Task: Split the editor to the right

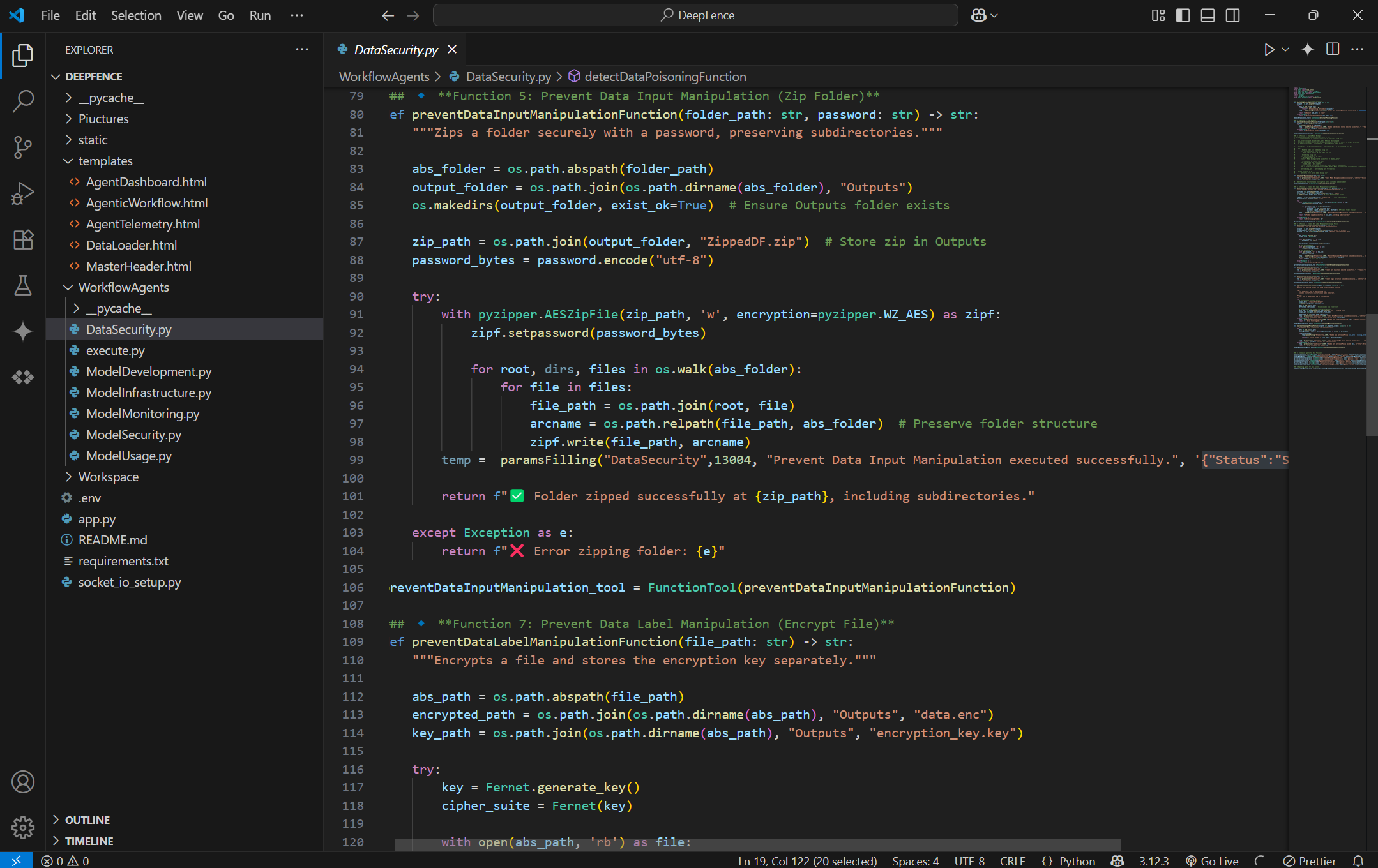Action: coord(1333,50)
